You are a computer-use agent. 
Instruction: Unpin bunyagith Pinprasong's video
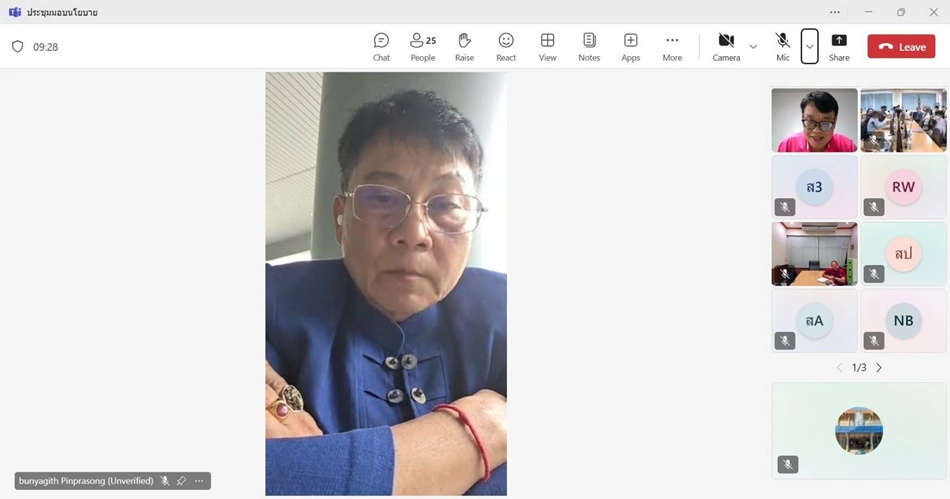pos(181,481)
